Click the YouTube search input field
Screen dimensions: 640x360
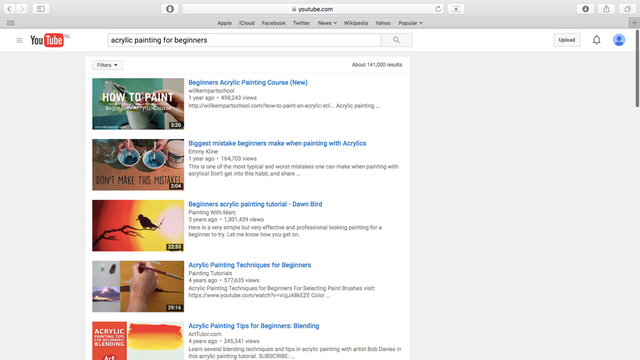coord(244,40)
